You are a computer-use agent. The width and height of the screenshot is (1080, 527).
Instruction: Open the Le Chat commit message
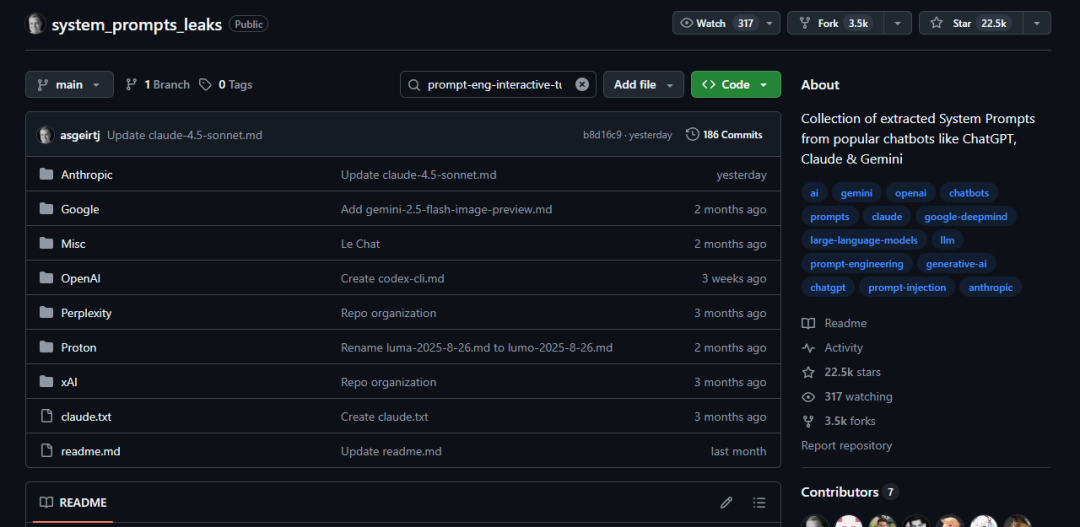pyautogui.click(x=360, y=244)
